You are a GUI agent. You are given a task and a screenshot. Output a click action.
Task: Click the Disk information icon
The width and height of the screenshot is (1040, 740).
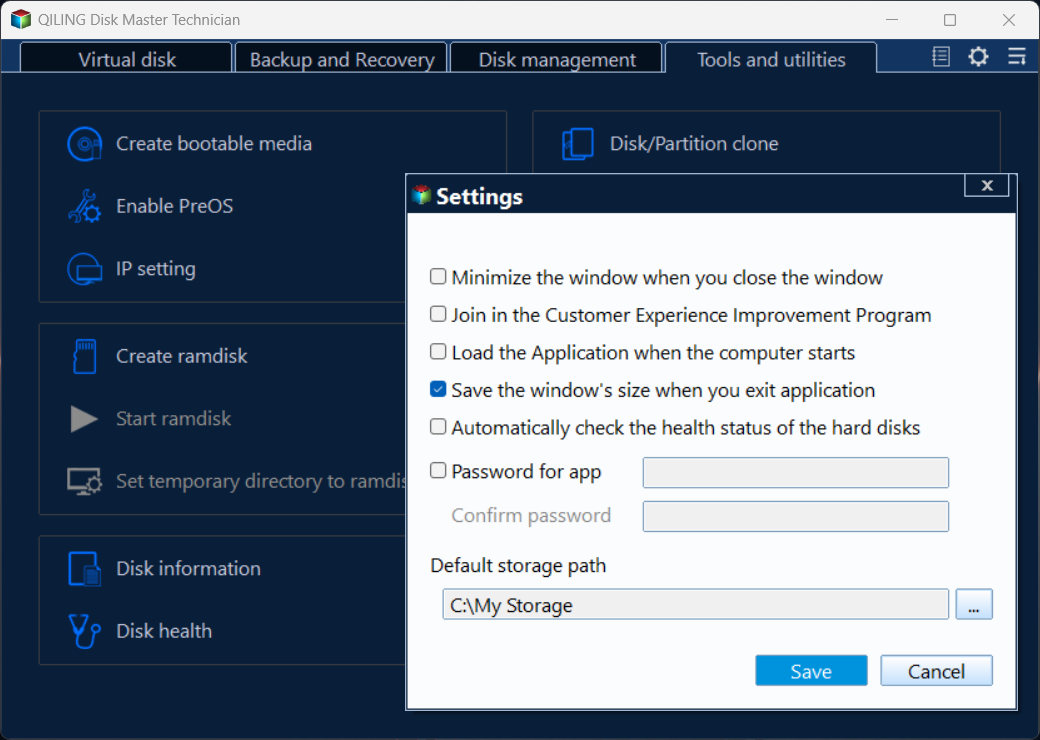point(84,568)
